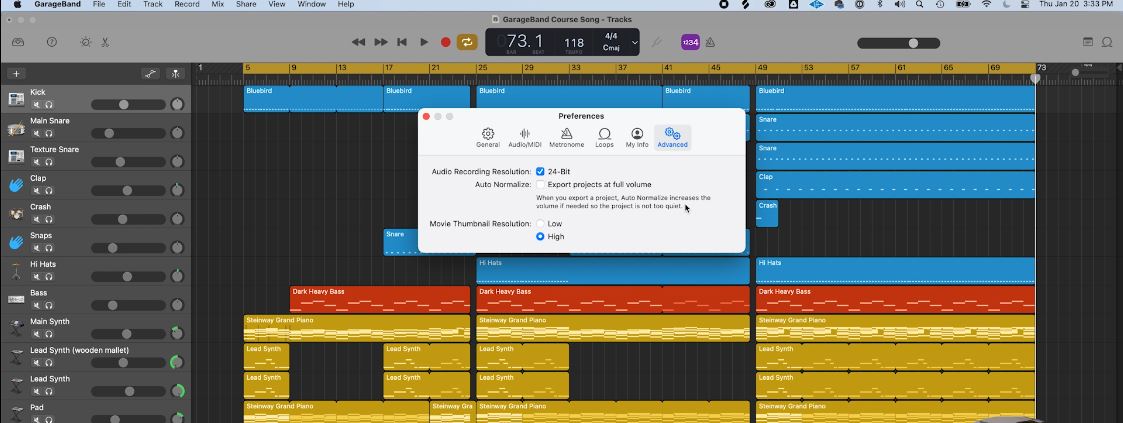Viewport: 1123px width, 423px height.
Task: Solo the Kick track with headphones
Action: 49,105
